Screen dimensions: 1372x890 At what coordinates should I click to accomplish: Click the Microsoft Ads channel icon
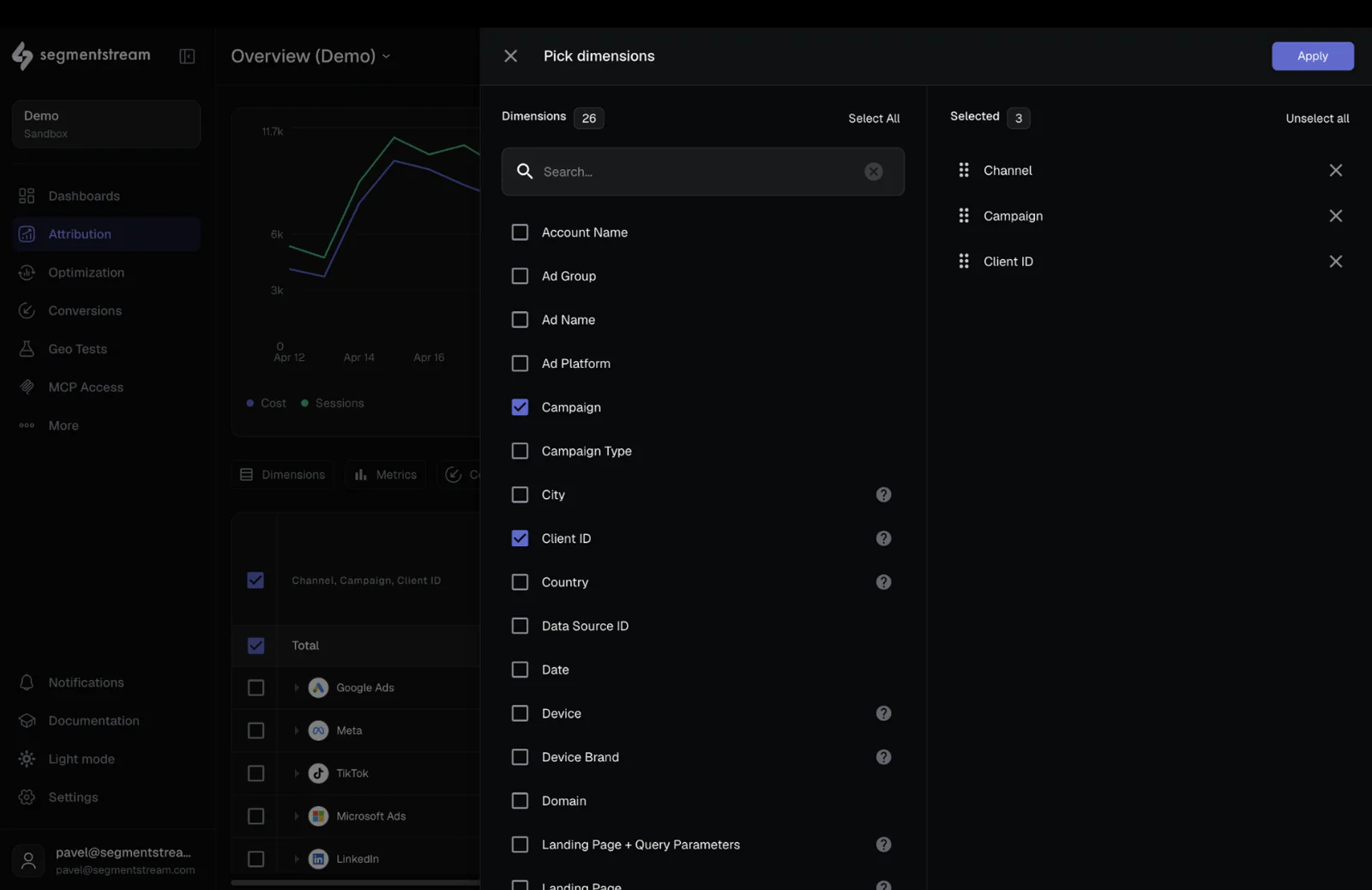click(318, 816)
